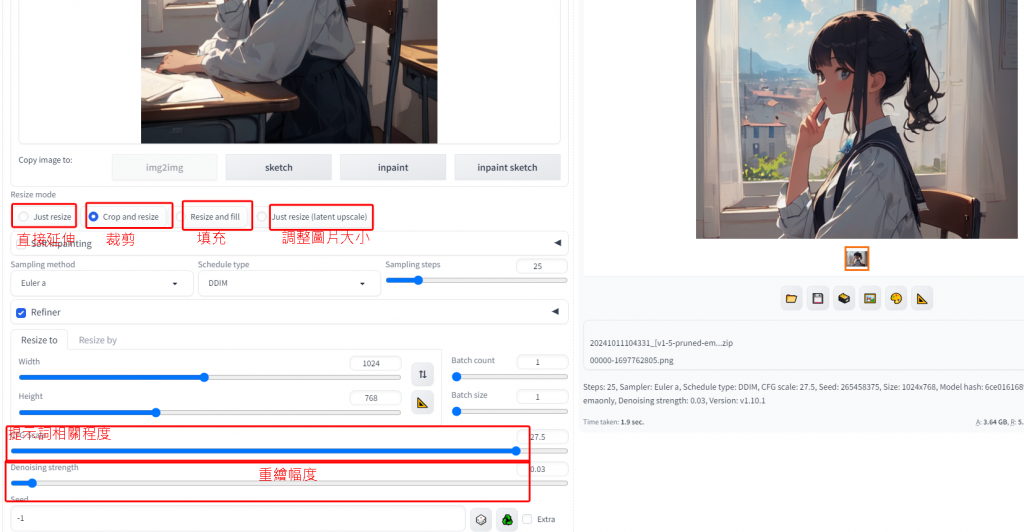Select the Resize and fill radio option
Image resolution: width=1024 pixels, height=532 pixels.
180,217
